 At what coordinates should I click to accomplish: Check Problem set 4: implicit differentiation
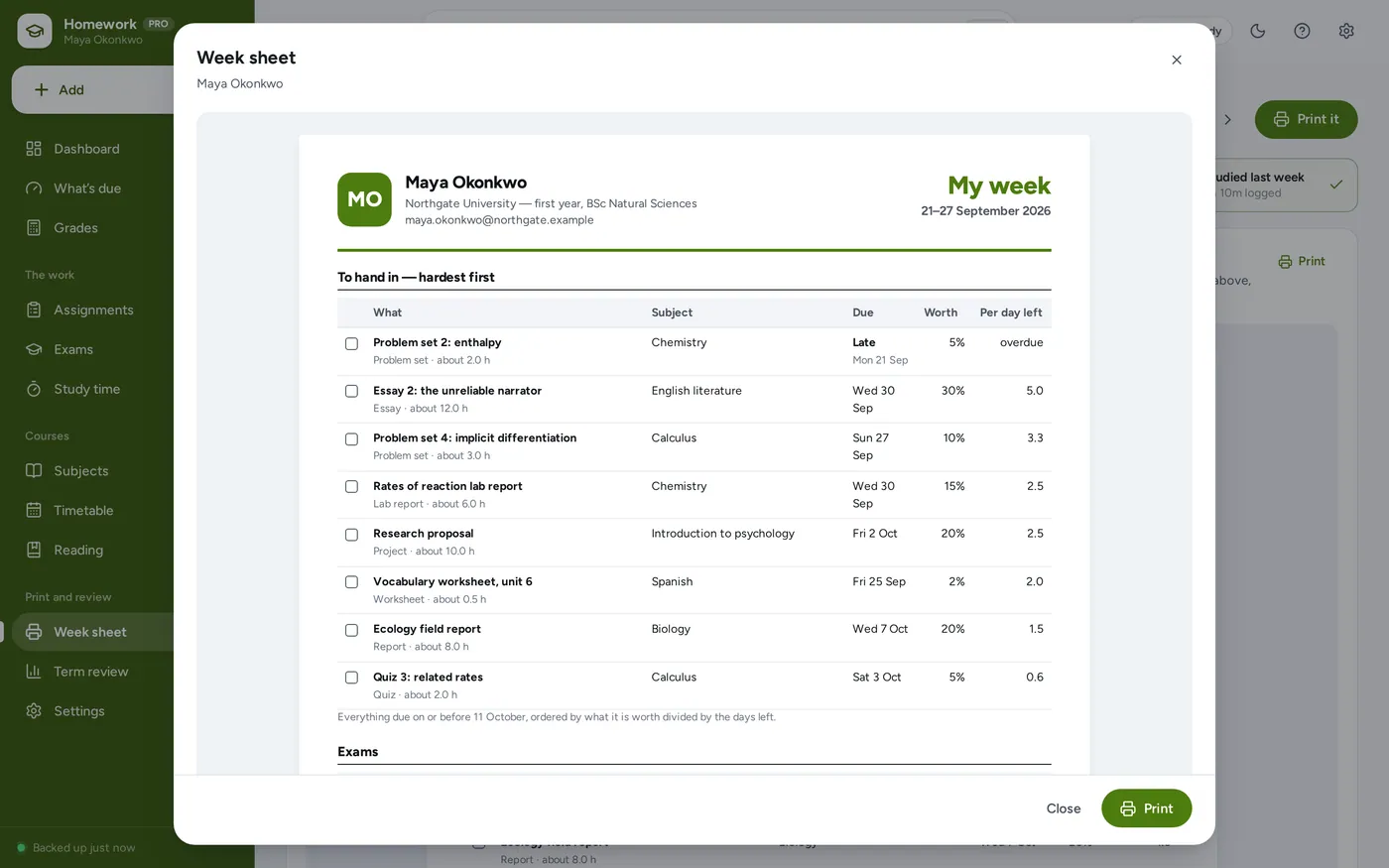(351, 439)
